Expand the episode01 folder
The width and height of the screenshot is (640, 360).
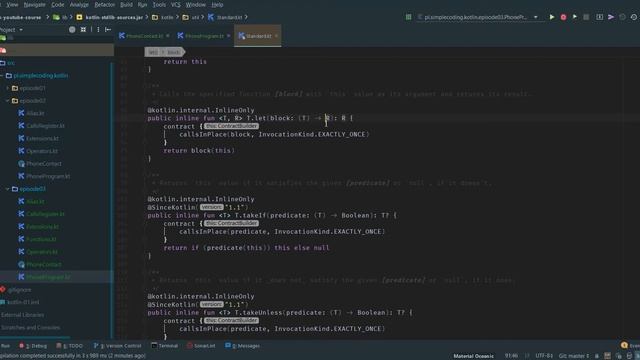(7, 88)
